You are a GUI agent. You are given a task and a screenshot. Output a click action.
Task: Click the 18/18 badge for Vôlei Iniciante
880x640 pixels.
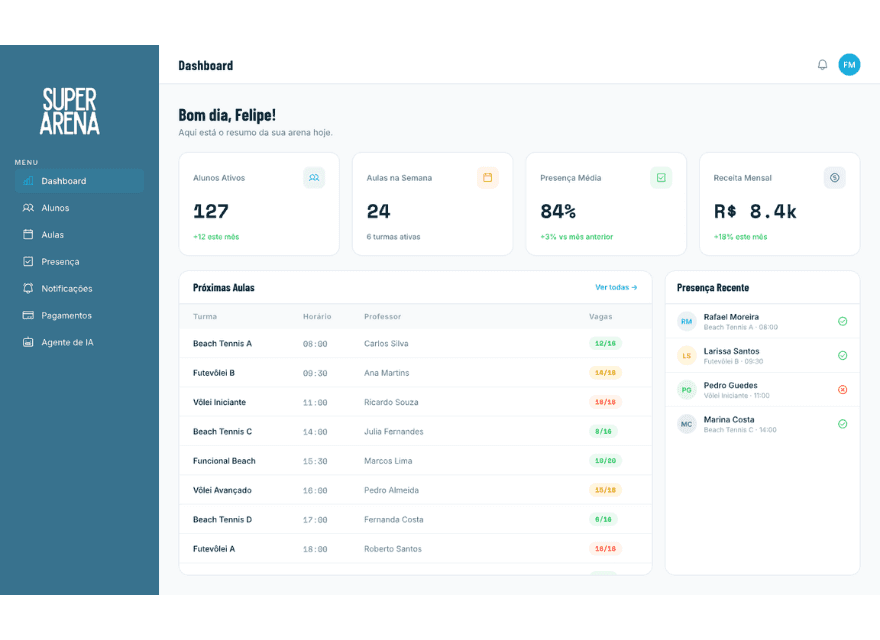point(605,402)
